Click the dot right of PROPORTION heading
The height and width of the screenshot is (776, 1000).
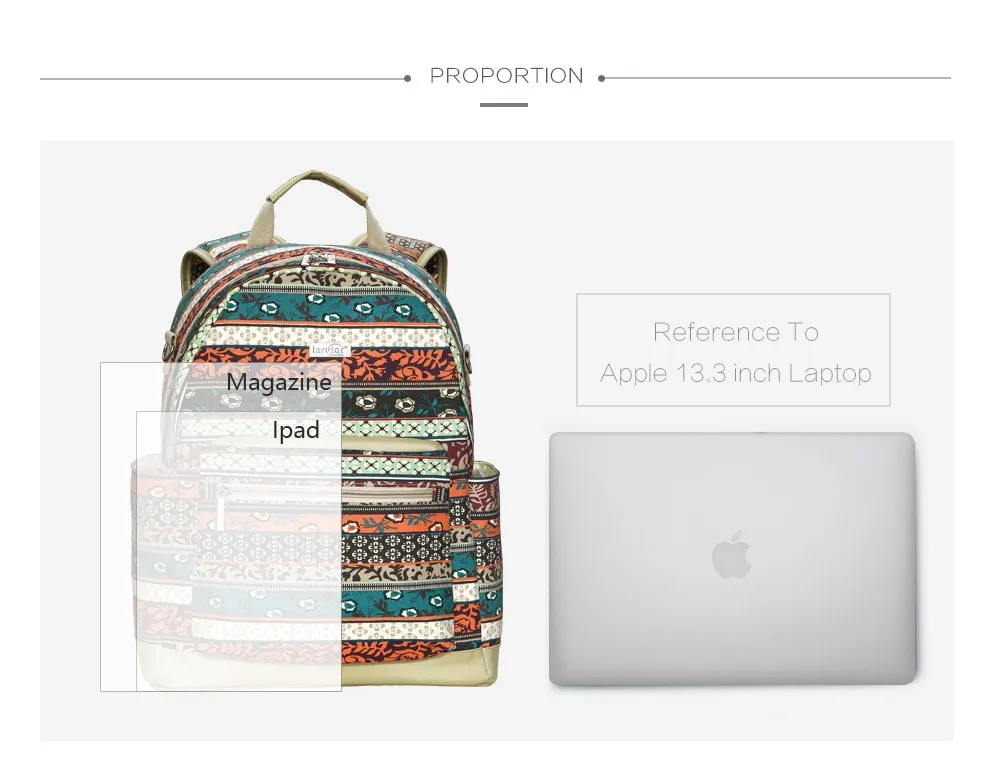[601, 78]
